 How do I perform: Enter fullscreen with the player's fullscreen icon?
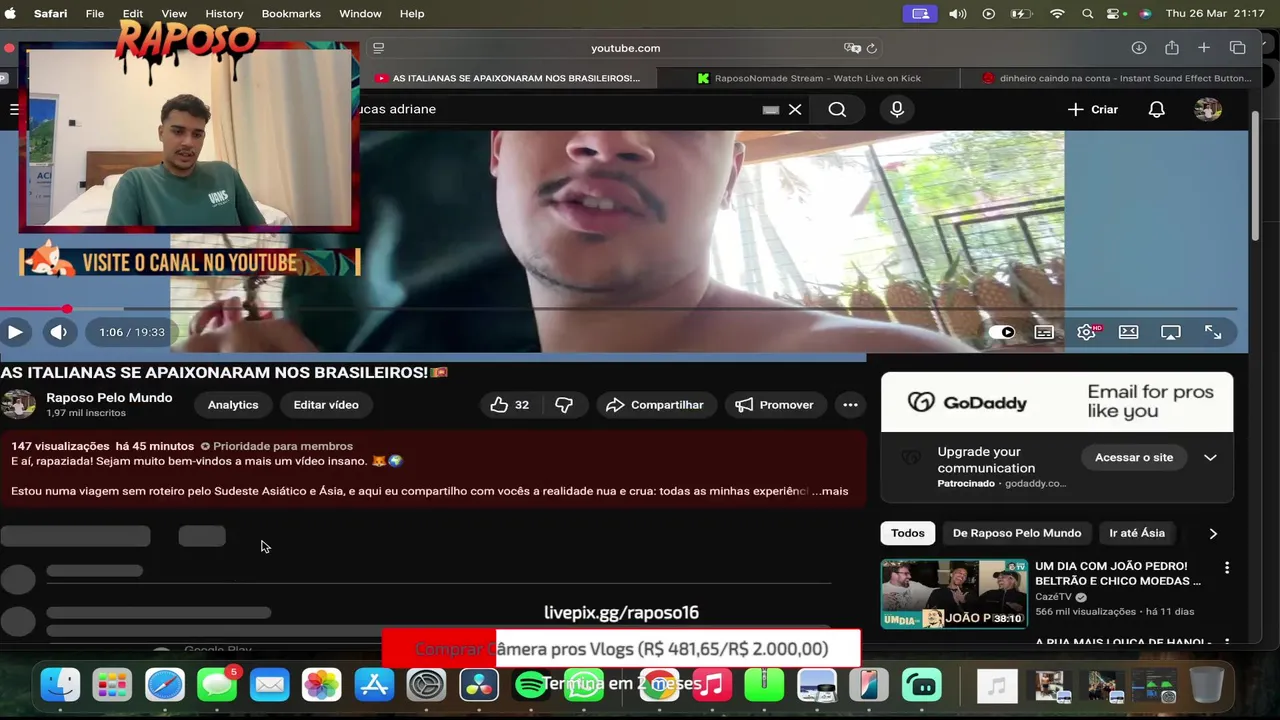(x=1213, y=332)
